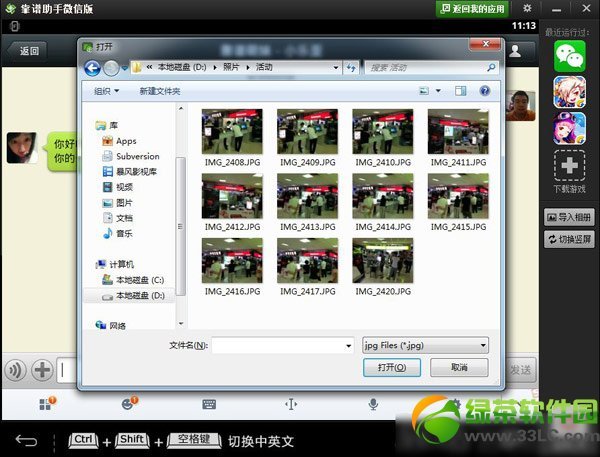Select thumbnail IMG_2415.JPG
The width and height of the screenshot is (600, 457).
pyautogui.click(x=458, y=202)
